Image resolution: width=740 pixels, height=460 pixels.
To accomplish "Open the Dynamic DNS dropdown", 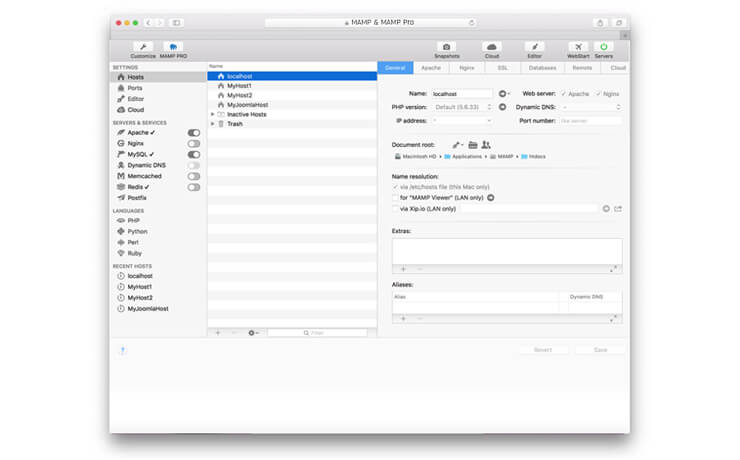I will [x=591, y=107].
